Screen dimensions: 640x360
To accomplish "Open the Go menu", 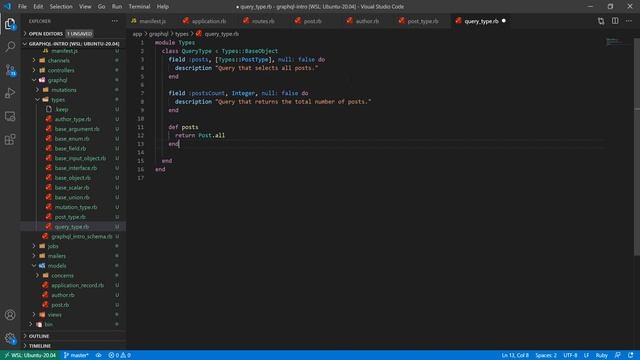I will click(101, 7).
